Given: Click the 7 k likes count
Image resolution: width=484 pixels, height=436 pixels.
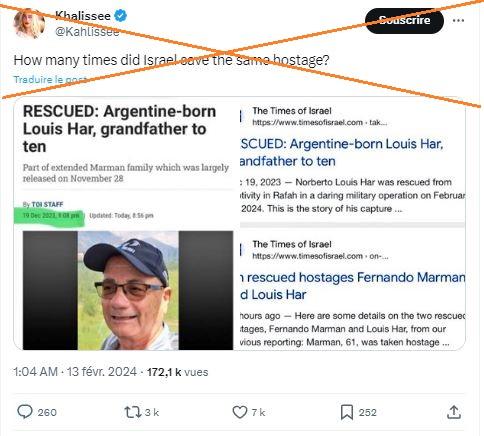Looking at the screenshot, I should click(x=258, y=412).
